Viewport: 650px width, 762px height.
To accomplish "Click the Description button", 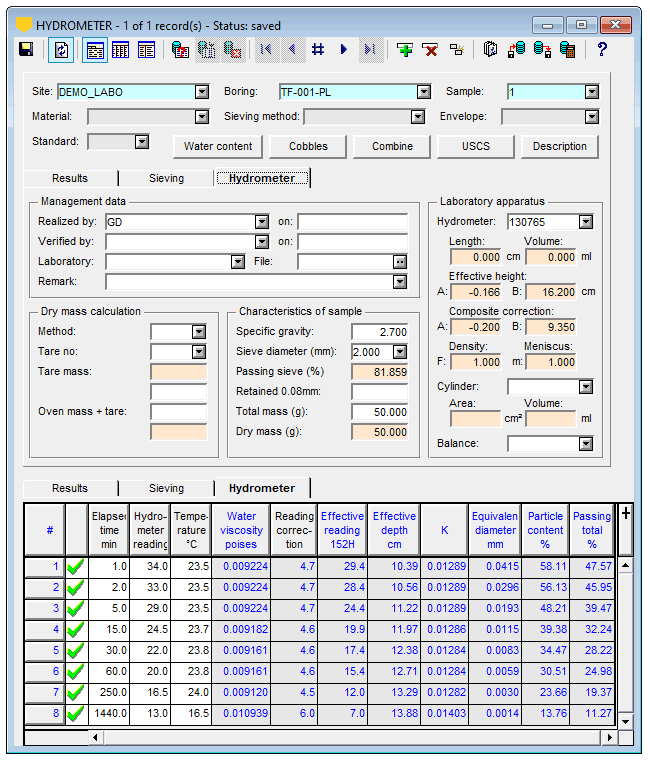I will point(560,146).
